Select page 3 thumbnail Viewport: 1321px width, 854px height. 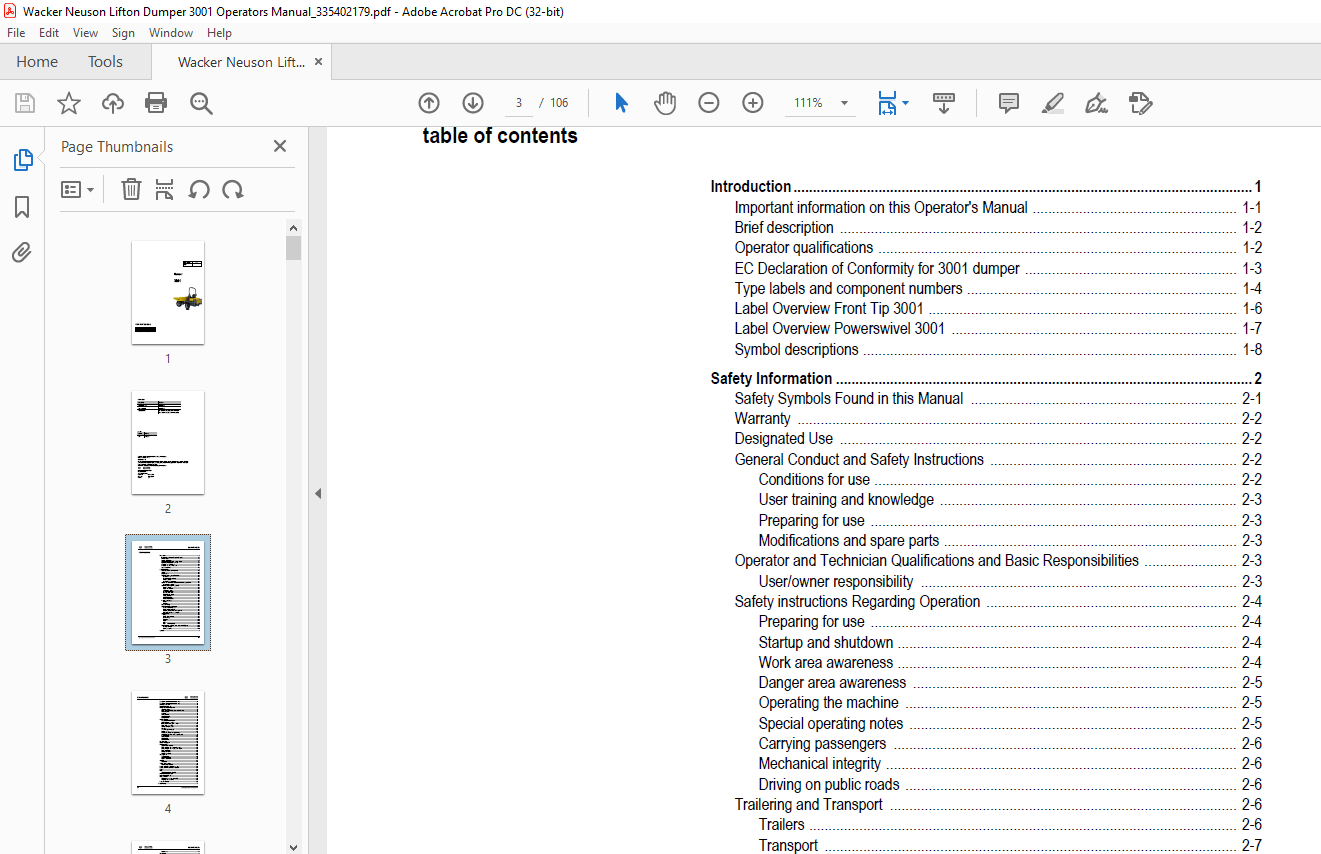point(168,593)
